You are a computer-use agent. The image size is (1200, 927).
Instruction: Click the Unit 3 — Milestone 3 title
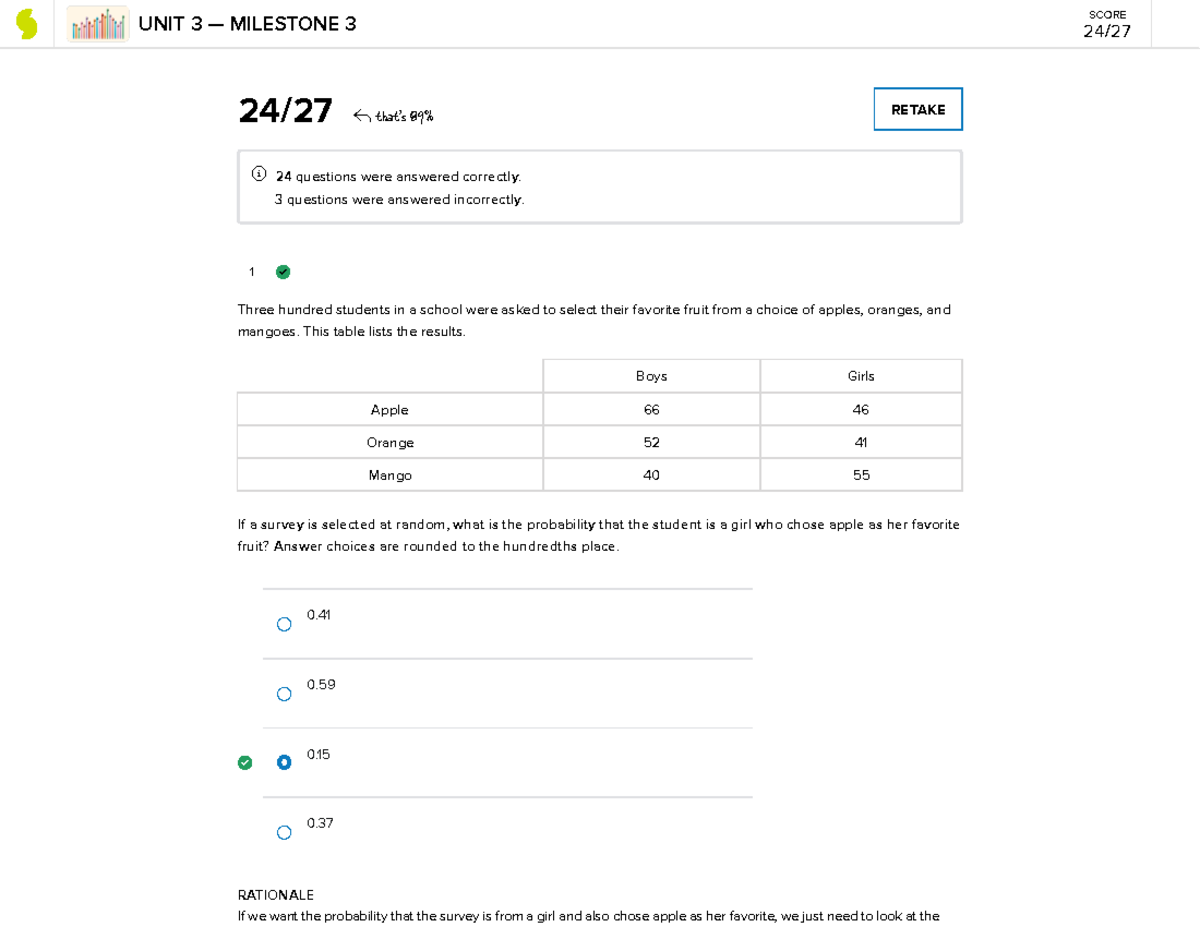tap(247, 24)
